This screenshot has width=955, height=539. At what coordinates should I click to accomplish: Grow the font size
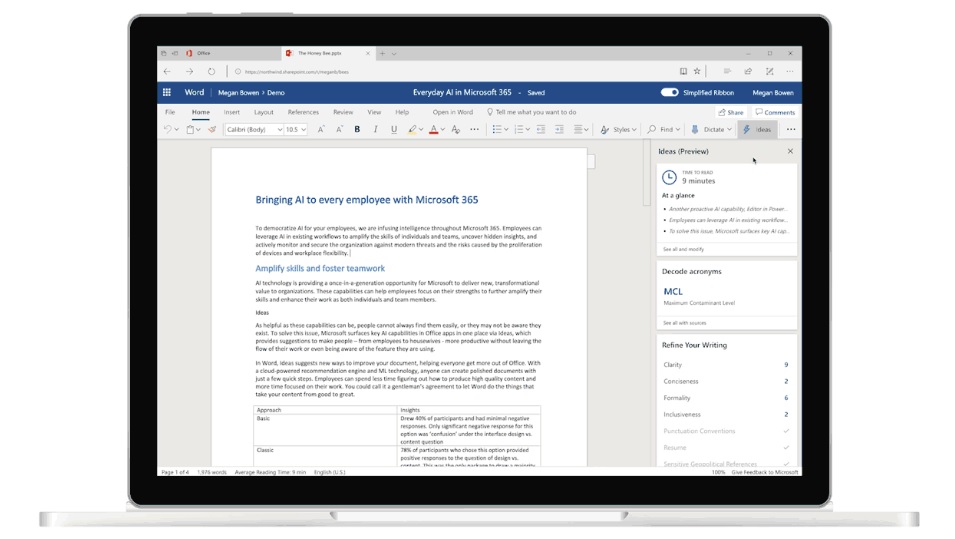pos(321,130)
